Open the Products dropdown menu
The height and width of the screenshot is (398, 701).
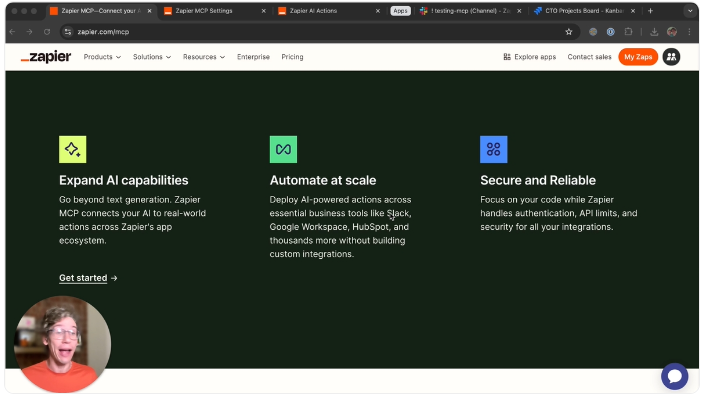point(102,57)
